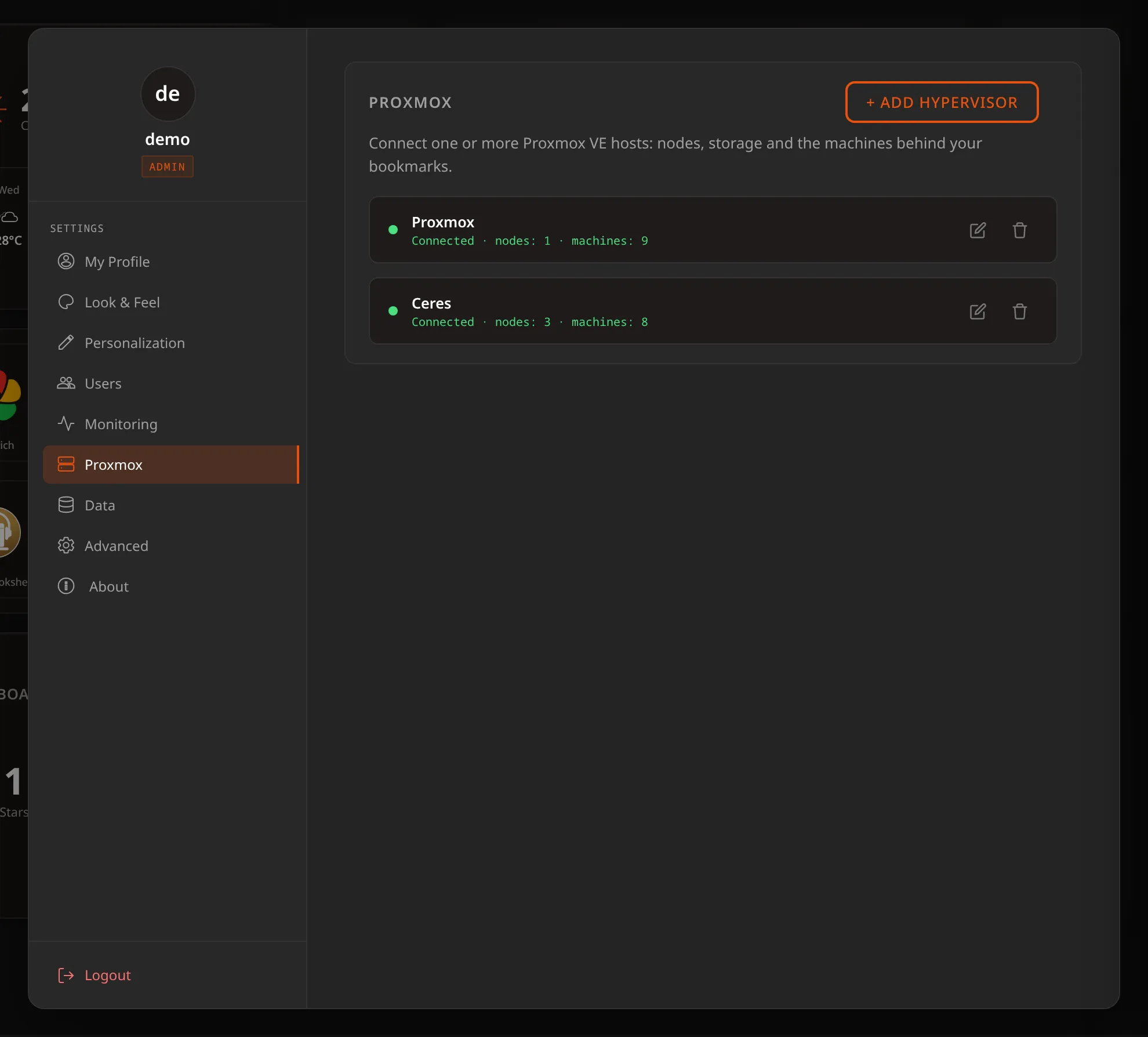Delete the Ceres hypervisor with trash icon
The width and height of the screenshot is (1148, 1037).
pos(1019,311)
